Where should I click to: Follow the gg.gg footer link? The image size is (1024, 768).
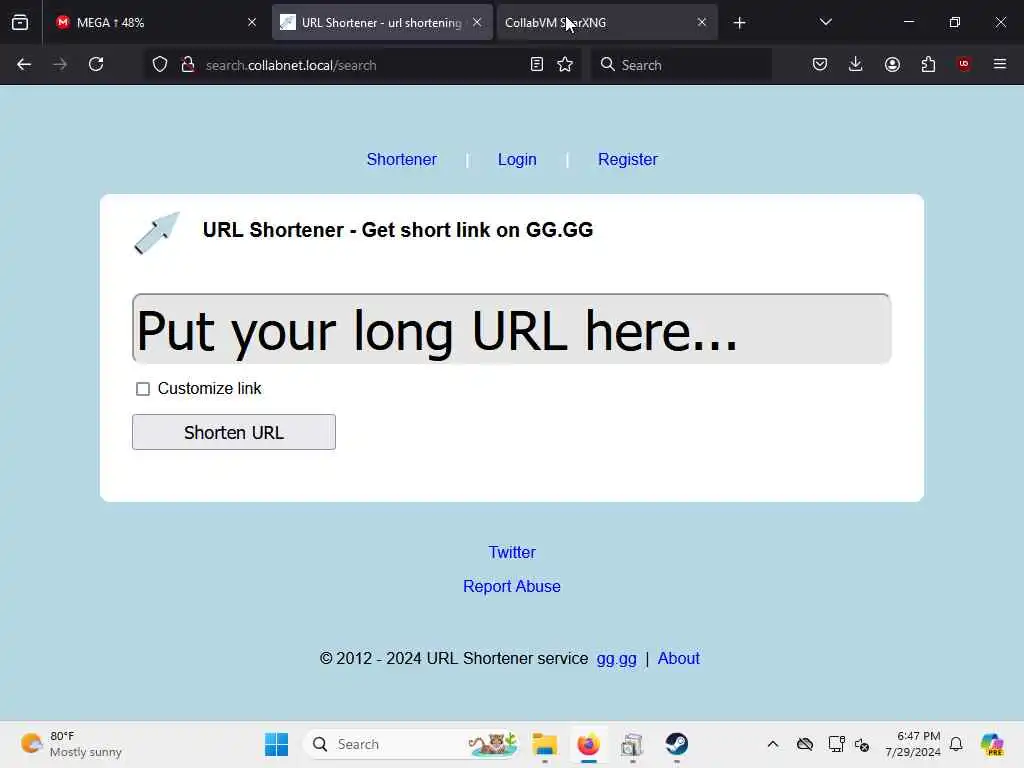click(616, 658)
